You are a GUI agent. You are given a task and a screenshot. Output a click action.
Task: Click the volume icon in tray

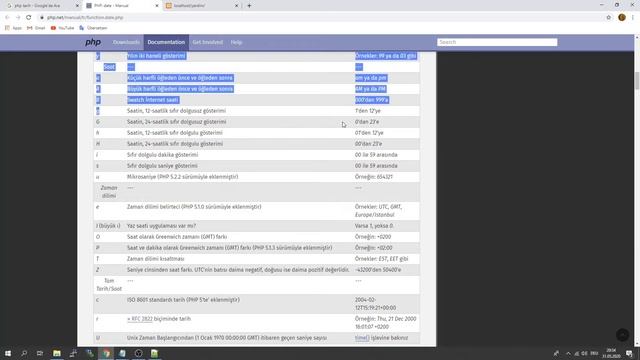584,353
